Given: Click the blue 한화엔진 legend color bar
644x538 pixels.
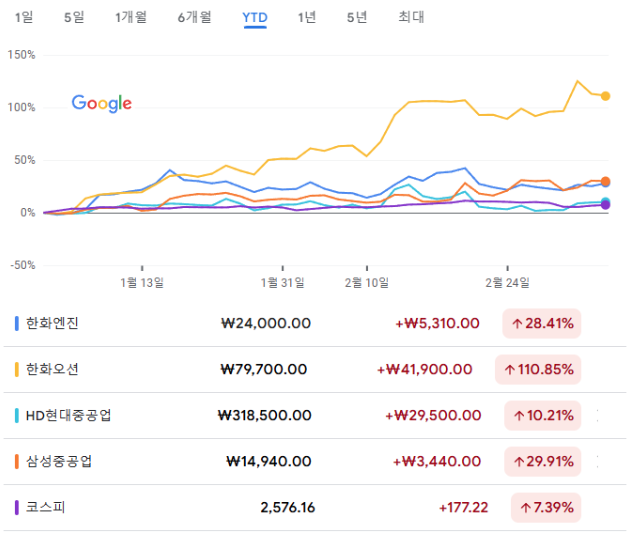Looking at the screenshot, I should 17,324.
